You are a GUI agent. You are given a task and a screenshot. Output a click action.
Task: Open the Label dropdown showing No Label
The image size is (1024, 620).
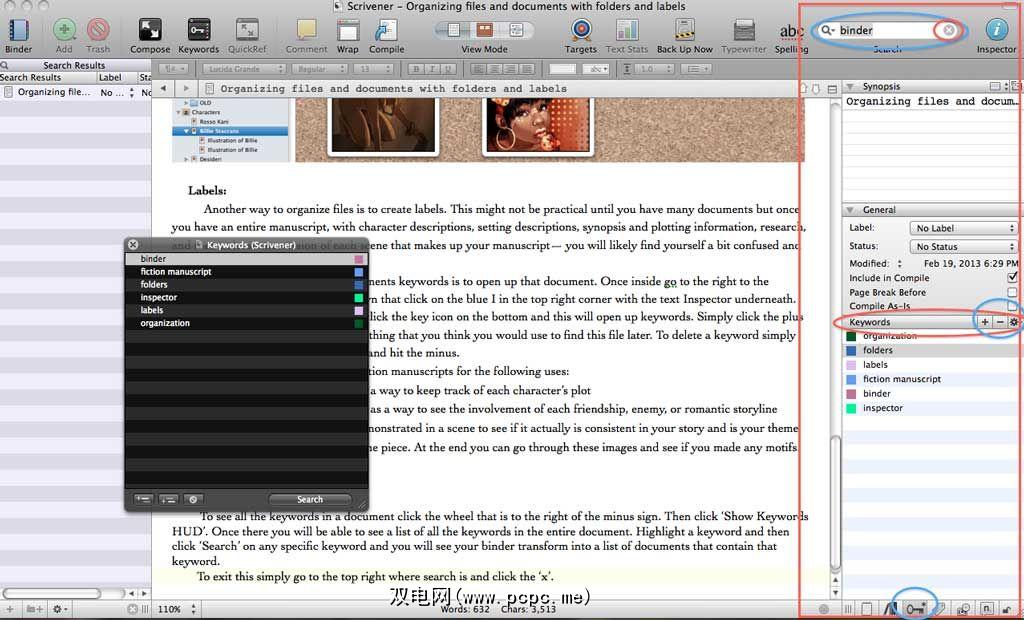pyautogui.click(x=962, y=228)
